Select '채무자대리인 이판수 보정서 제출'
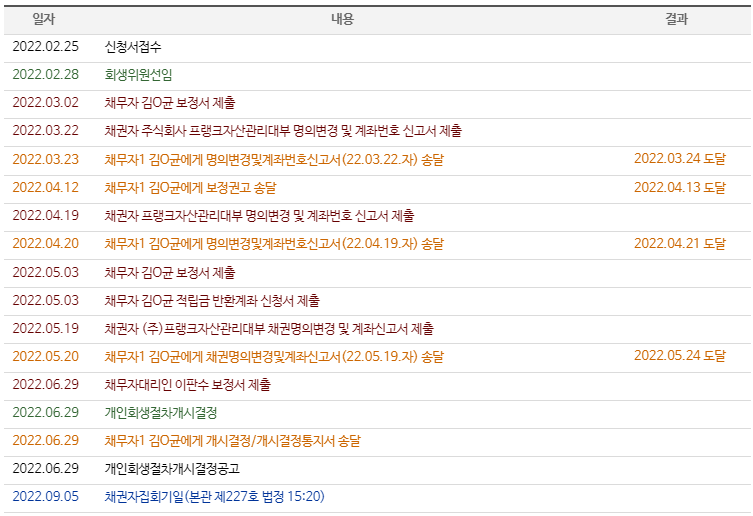Viewport: 753px width, 516px height. tap(188, 384)
